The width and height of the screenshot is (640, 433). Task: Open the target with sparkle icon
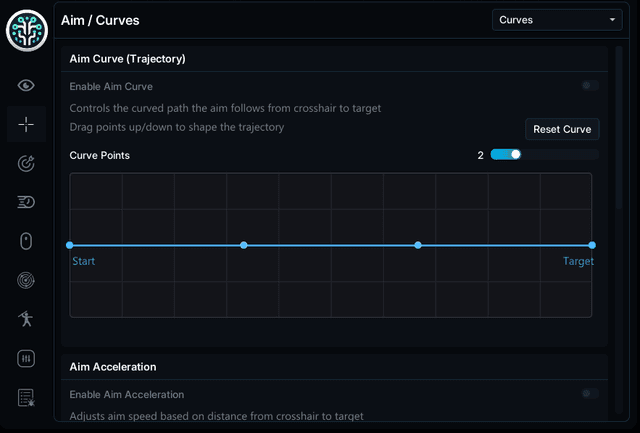pyautogui.click(x=26, y=163)
